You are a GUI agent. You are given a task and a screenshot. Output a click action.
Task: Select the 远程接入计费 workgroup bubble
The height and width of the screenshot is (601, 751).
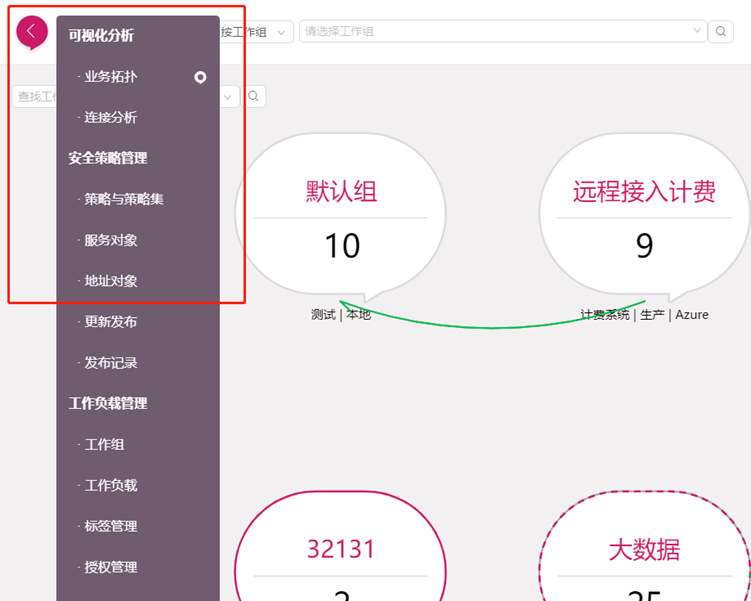tap(644, 216)
